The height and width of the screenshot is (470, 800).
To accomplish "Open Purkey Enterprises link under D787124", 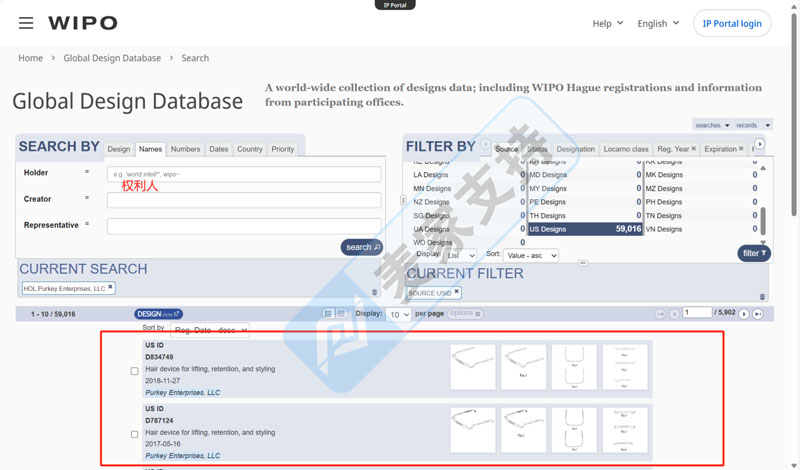I will pos(183,456).
